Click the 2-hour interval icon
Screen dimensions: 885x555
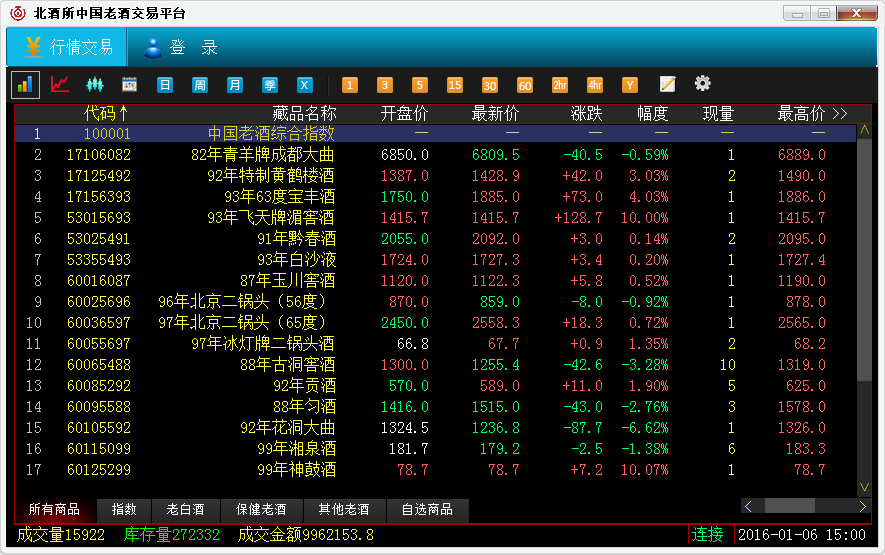pyautogui.click(x=560, y=85)
